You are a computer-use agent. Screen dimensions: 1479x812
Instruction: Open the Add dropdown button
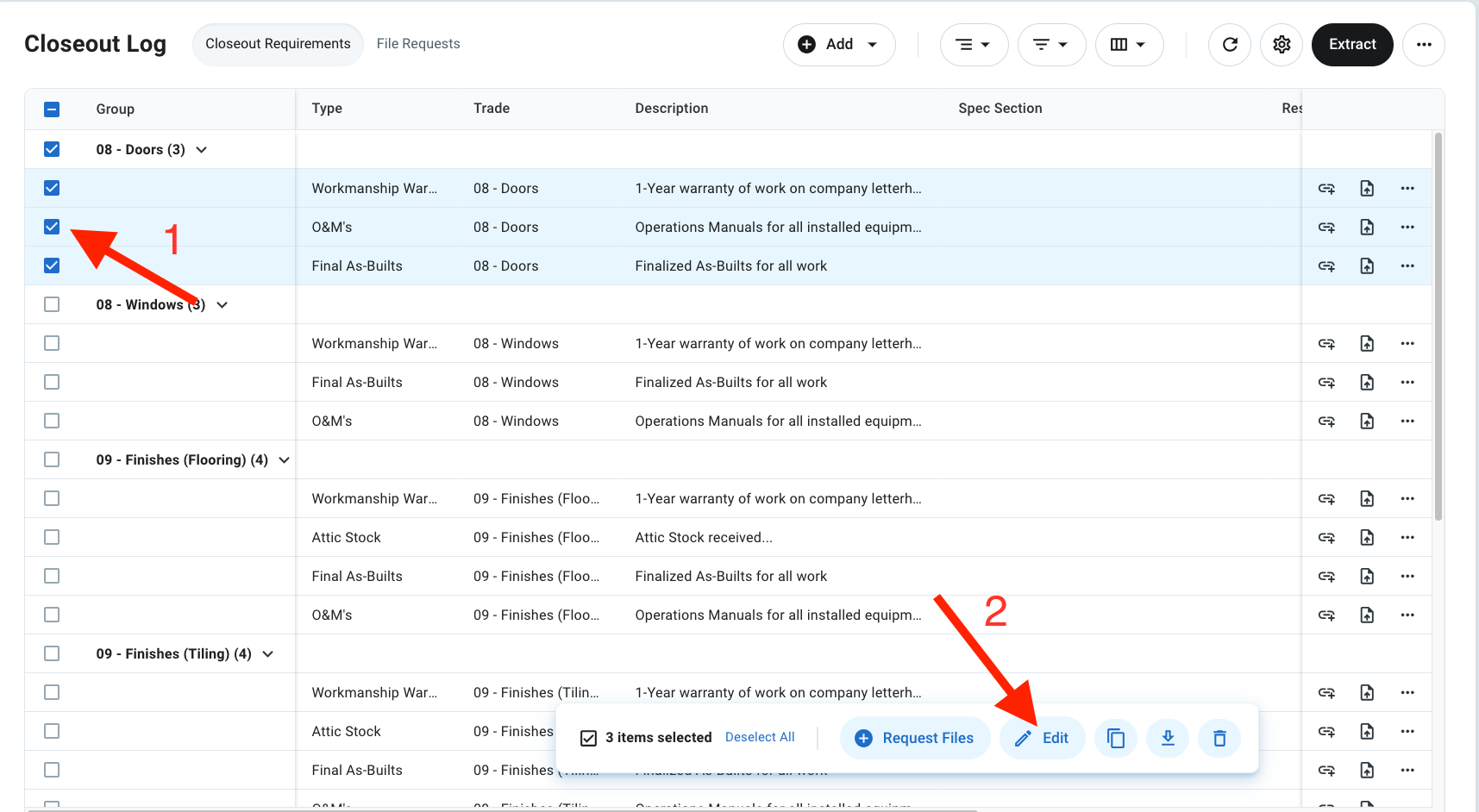point(838,45)
